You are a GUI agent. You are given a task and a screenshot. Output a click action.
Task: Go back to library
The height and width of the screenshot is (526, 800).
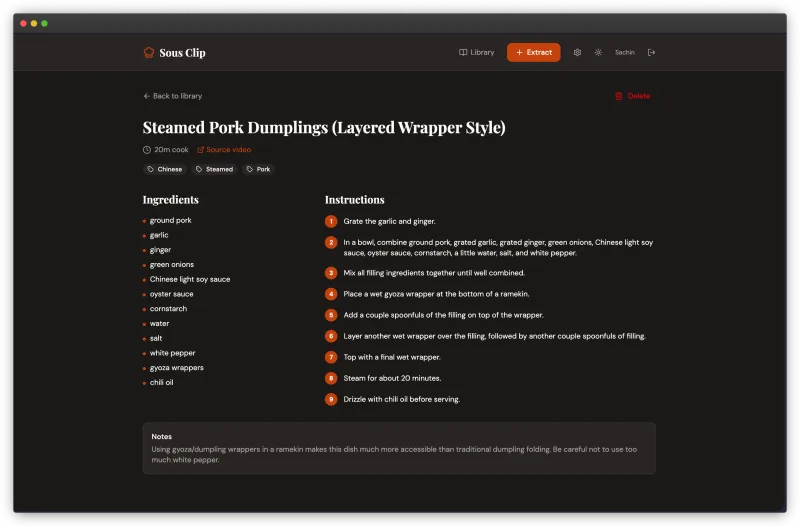pos(172,96)
